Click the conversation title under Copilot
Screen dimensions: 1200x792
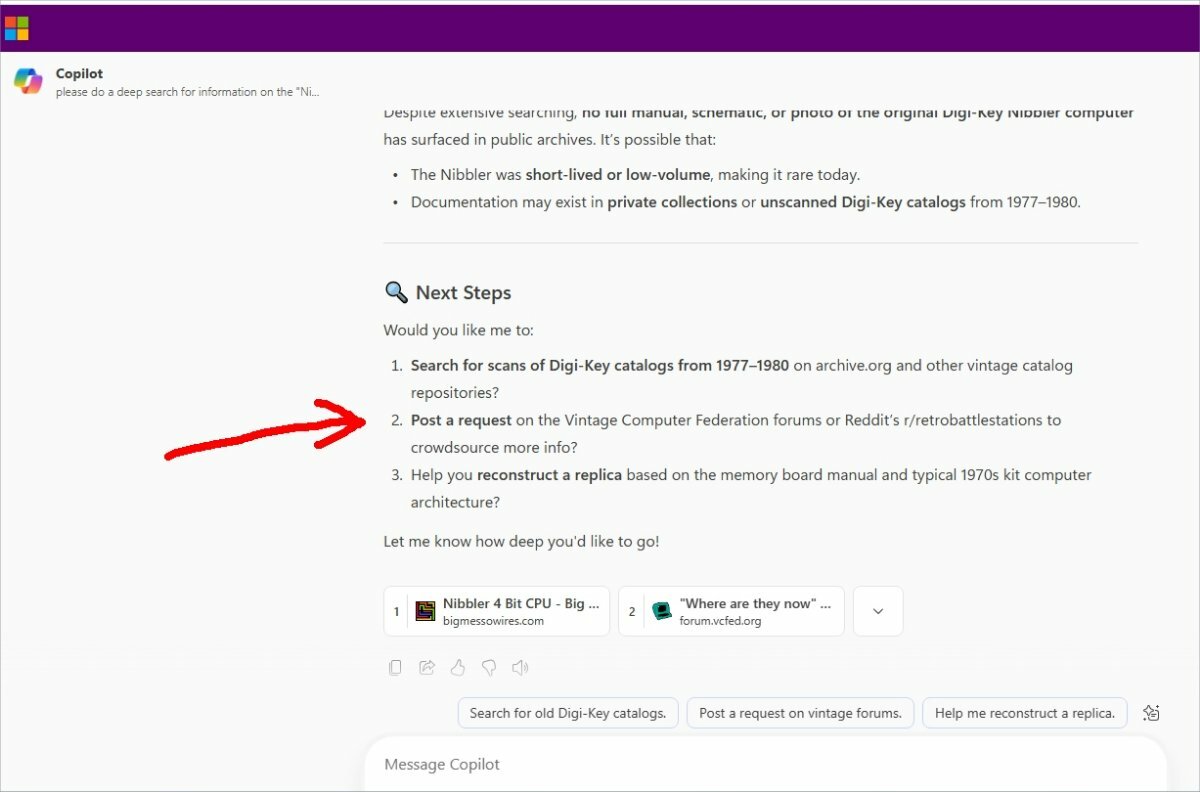click(x=188, y=92)
